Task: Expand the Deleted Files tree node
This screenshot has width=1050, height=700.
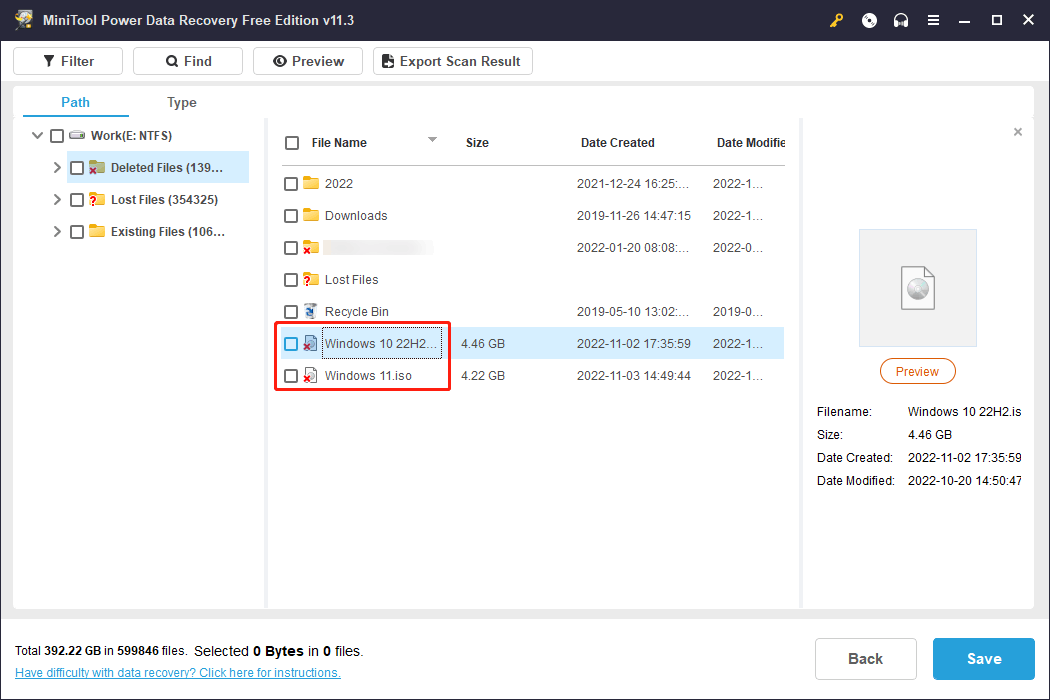Action: [x=57, y=167]
